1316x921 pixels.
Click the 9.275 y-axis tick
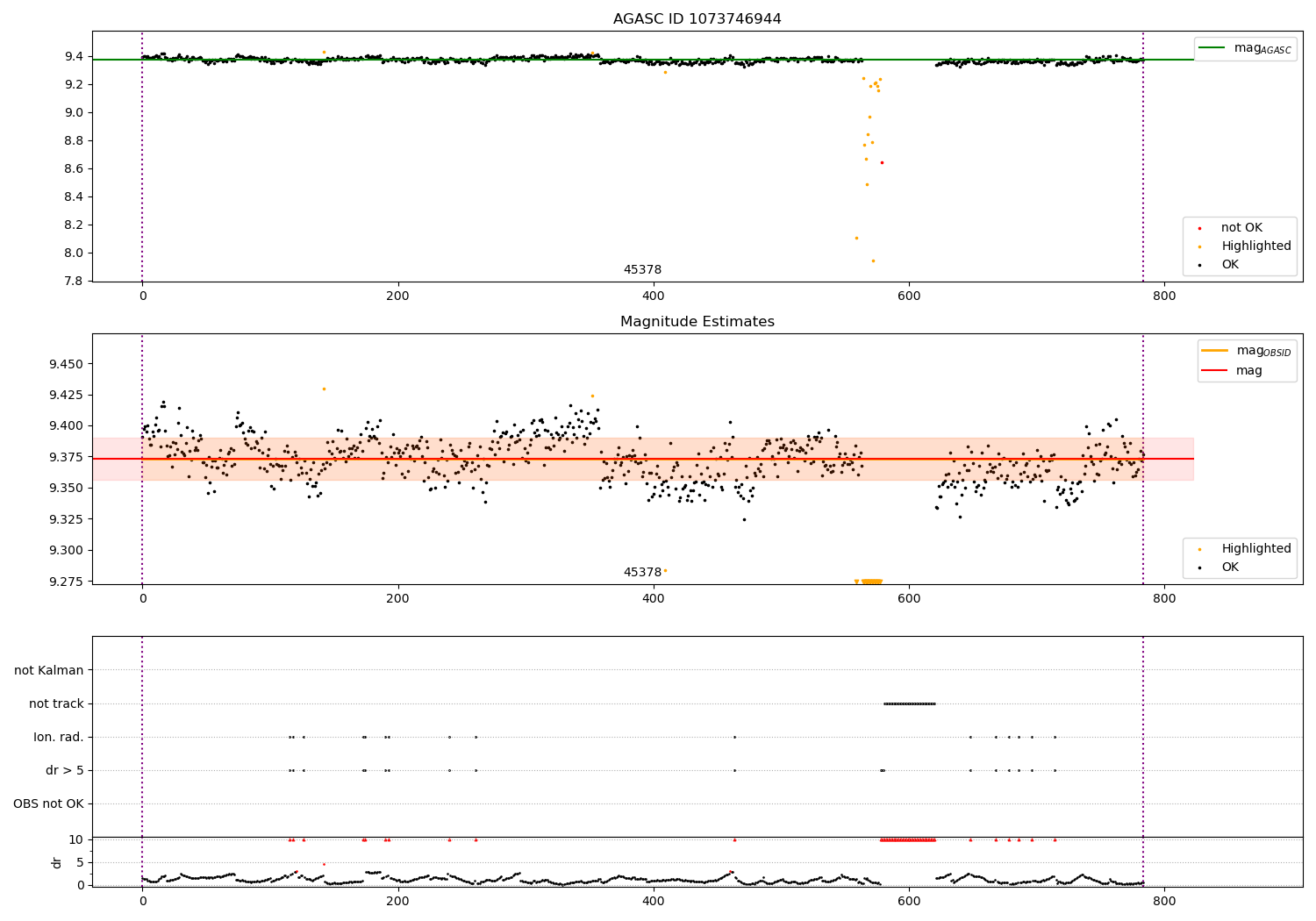pos(67,582)
